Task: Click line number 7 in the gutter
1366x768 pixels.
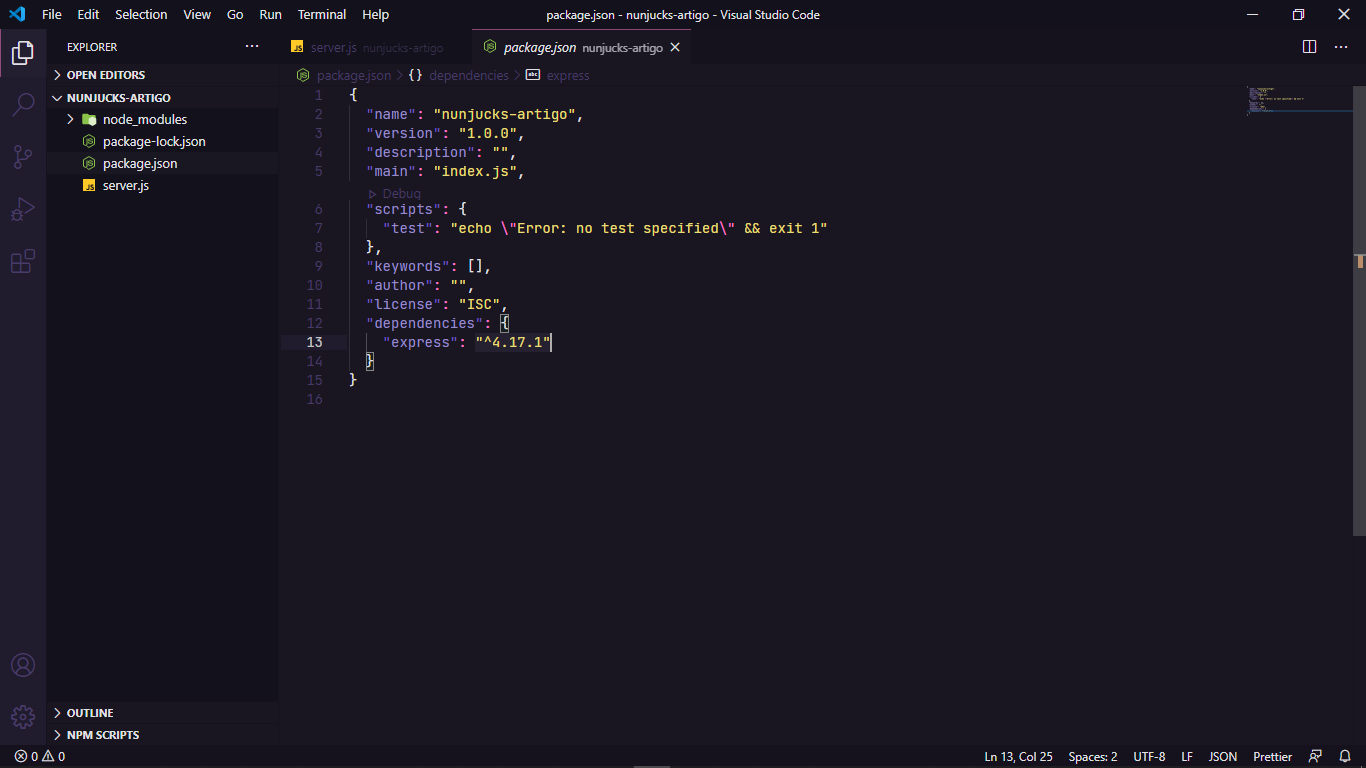Action: click(318, 228)
